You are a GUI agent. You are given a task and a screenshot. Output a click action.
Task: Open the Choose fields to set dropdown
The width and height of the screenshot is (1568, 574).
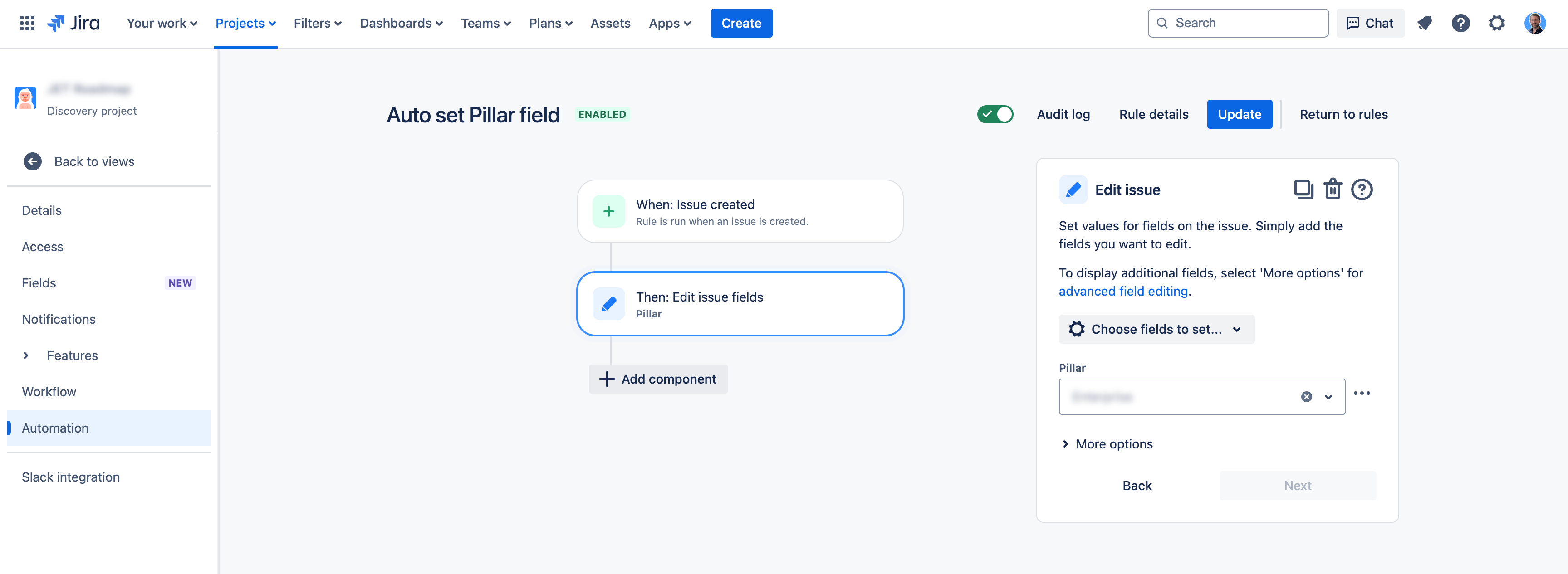point(1155,329)
